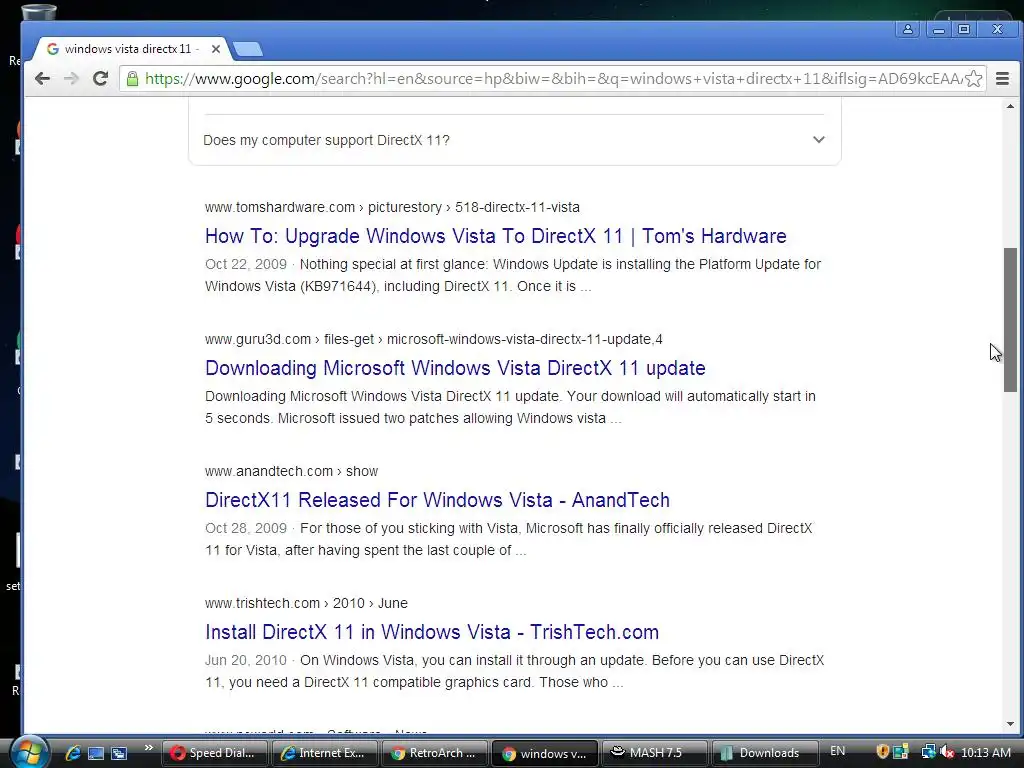
Task: Click the security shield tray icon
Action: (882, 752)
